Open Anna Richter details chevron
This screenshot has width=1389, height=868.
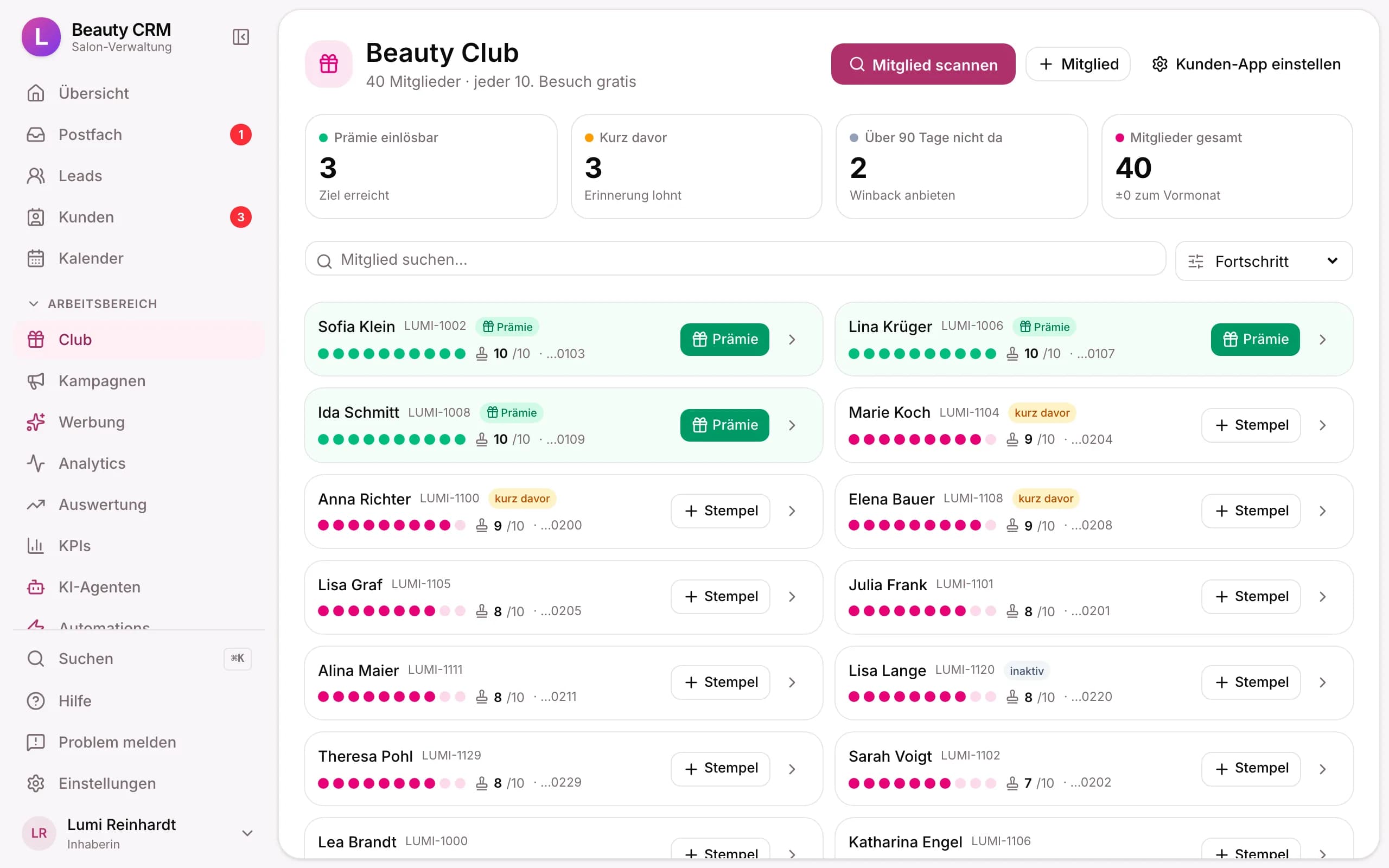point(792,511)
